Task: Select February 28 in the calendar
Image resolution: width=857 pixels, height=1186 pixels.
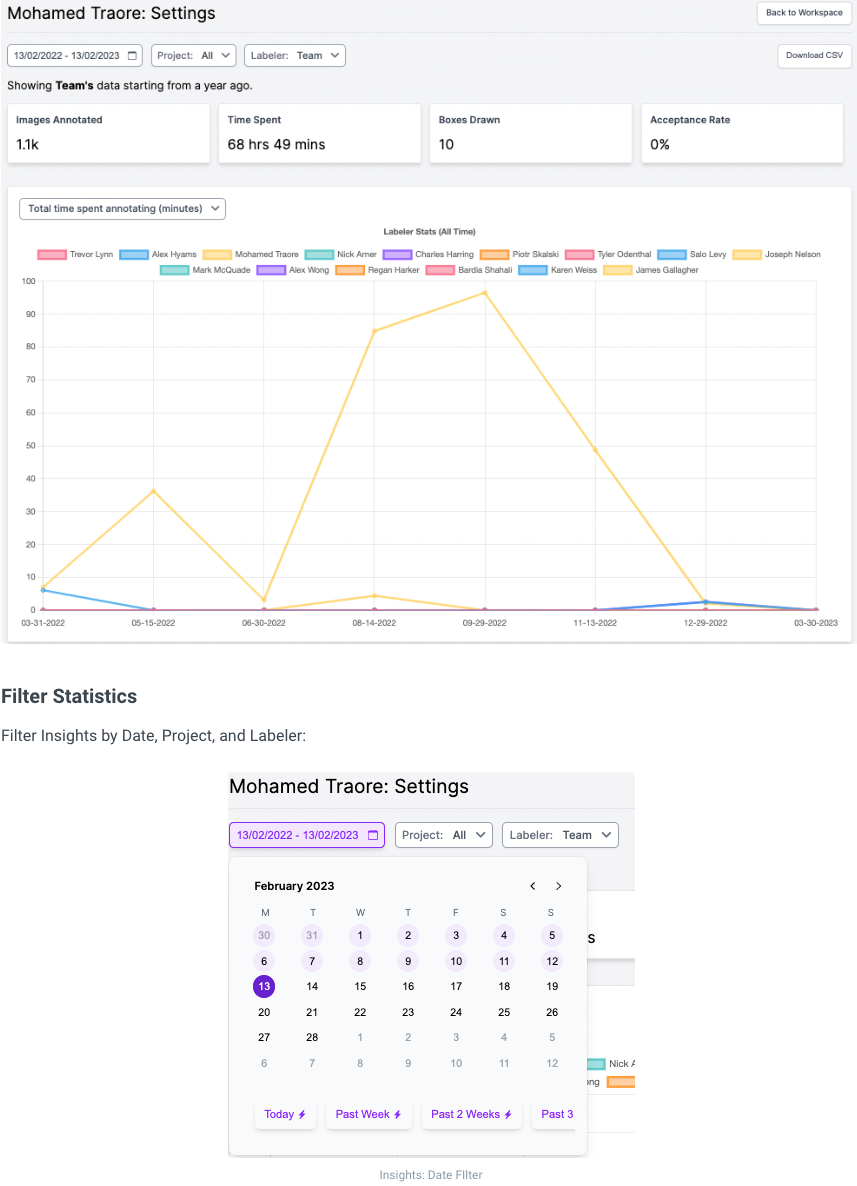Action: 311,1037
